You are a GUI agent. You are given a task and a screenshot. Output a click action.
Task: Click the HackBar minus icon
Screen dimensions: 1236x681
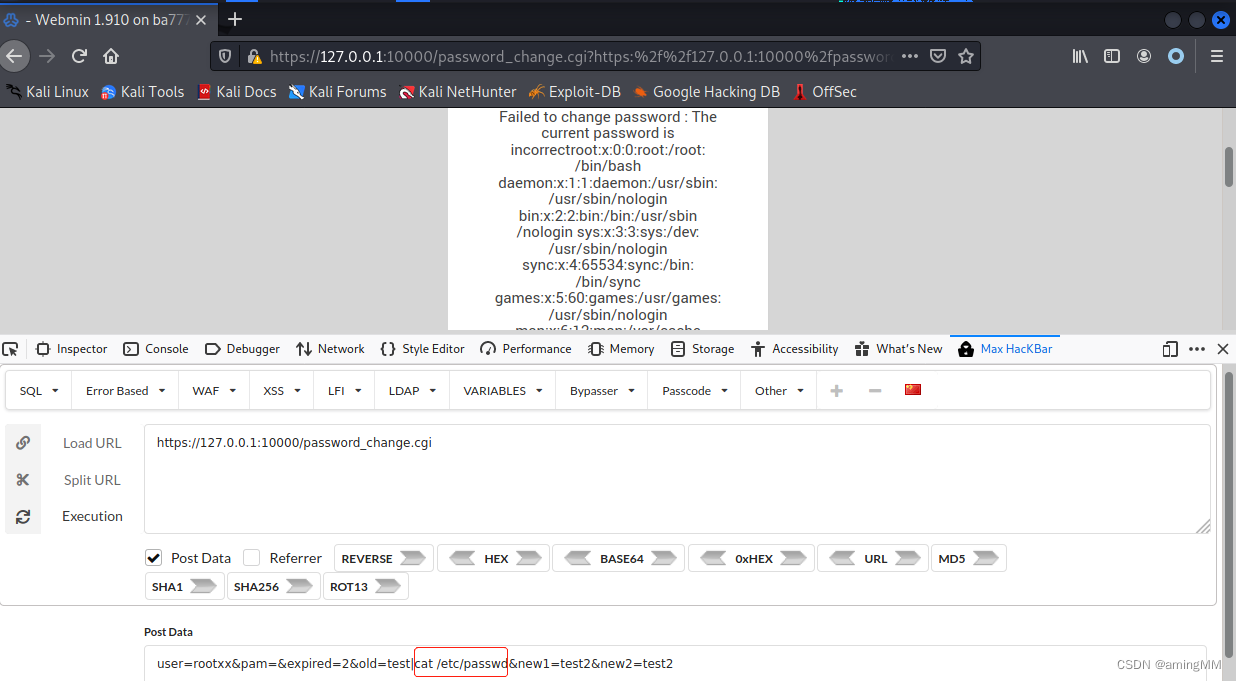pos(875,390)
